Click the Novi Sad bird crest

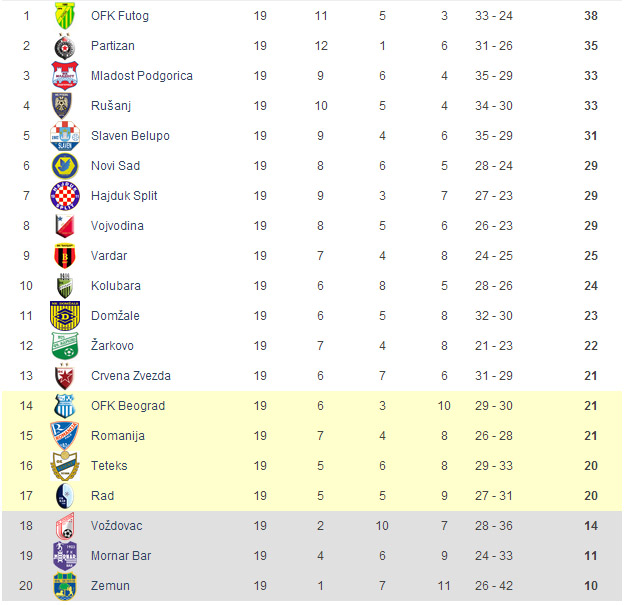pos(65,166)
